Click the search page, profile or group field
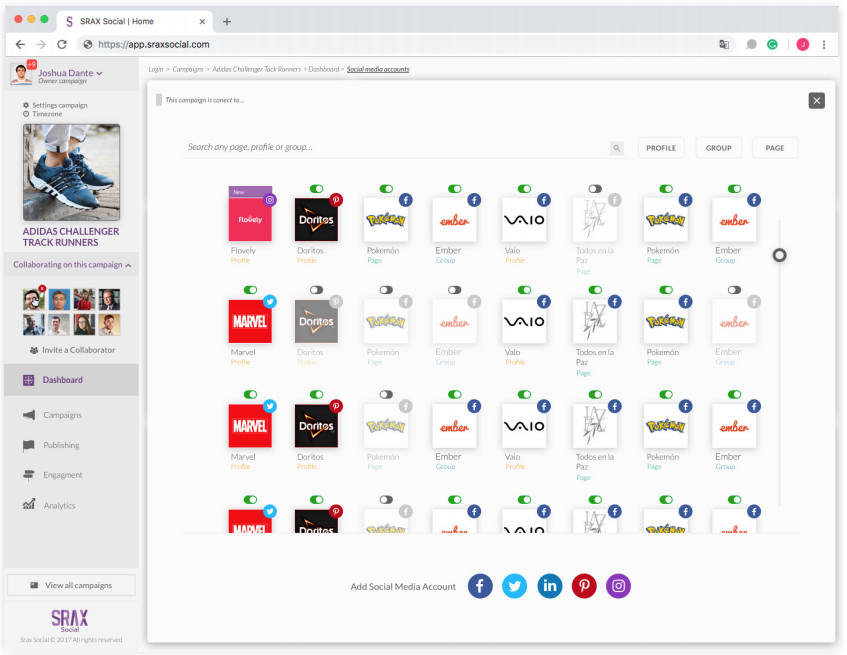 tap(397, 147)
